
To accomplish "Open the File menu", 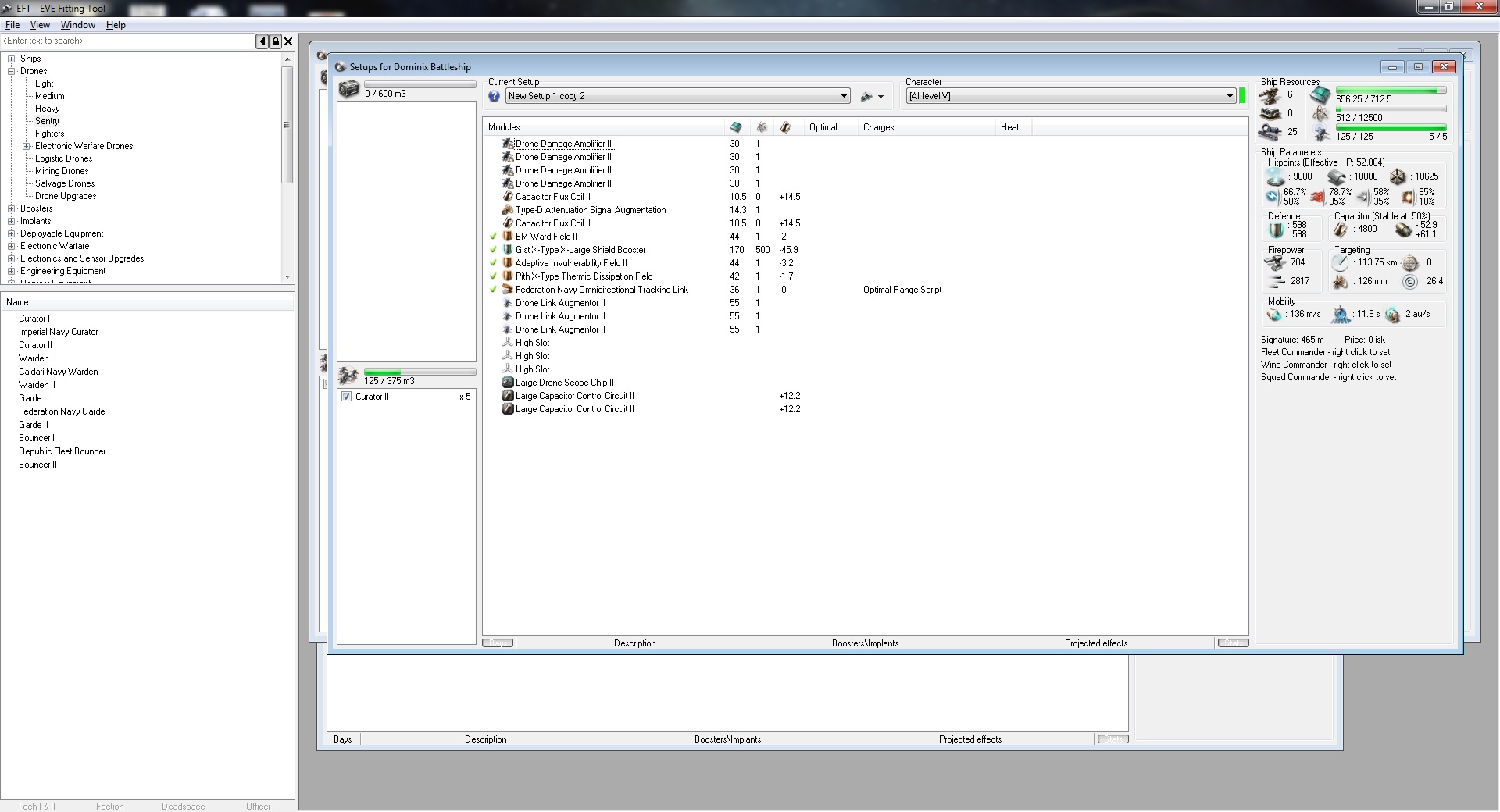I will 12,25.
